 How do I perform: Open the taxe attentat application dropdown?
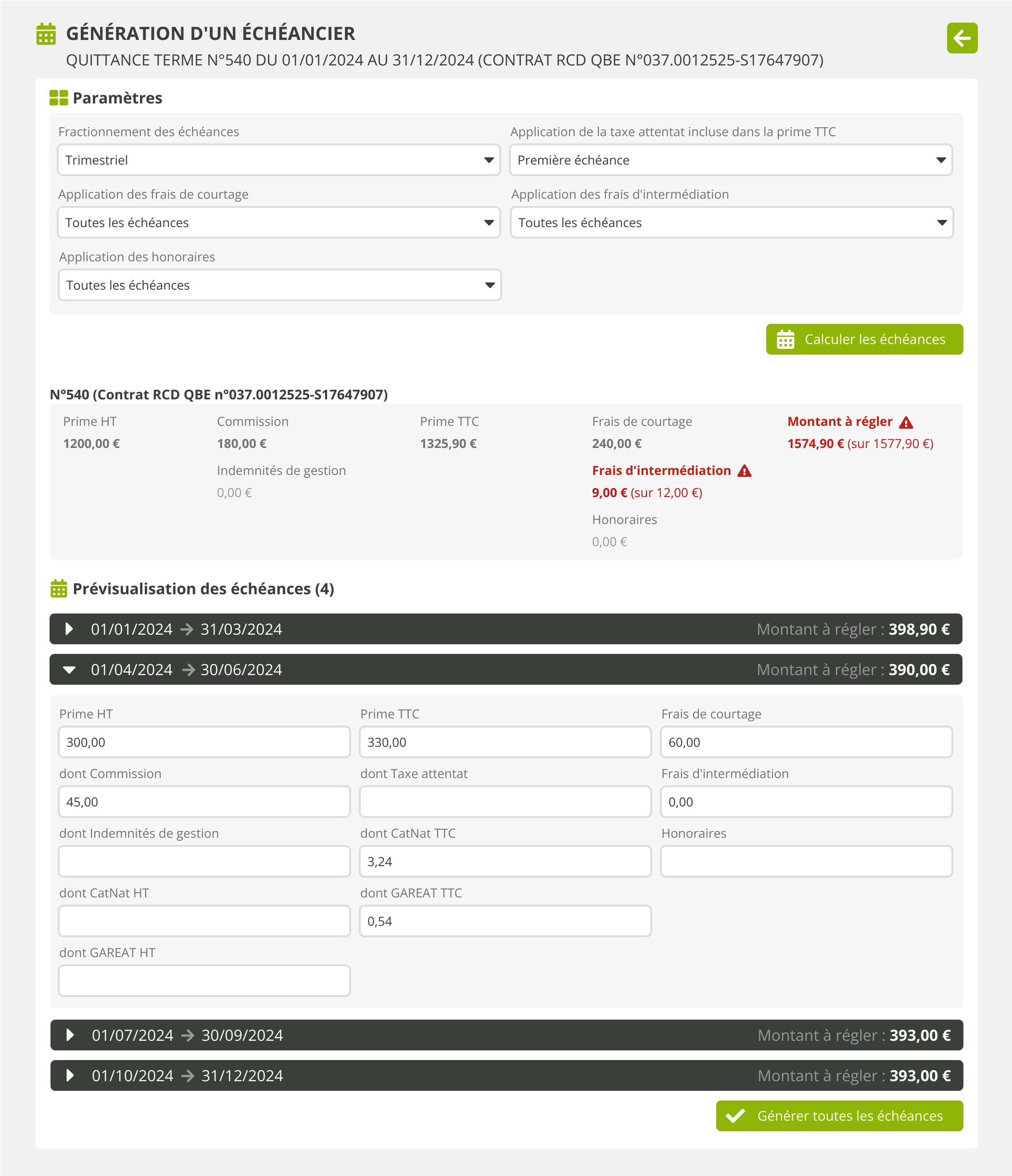tap(730, 160)
